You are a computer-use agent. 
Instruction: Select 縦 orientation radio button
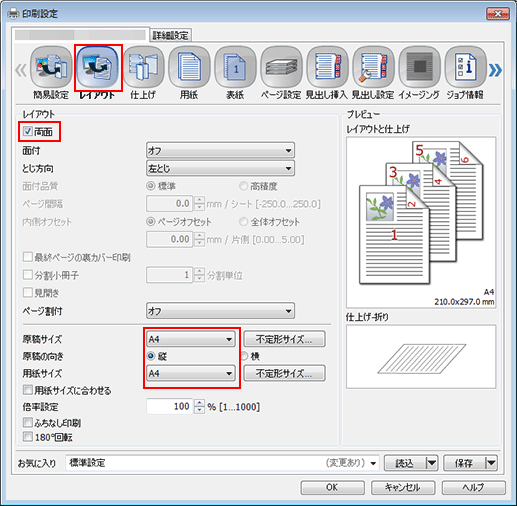coord(151,356)
